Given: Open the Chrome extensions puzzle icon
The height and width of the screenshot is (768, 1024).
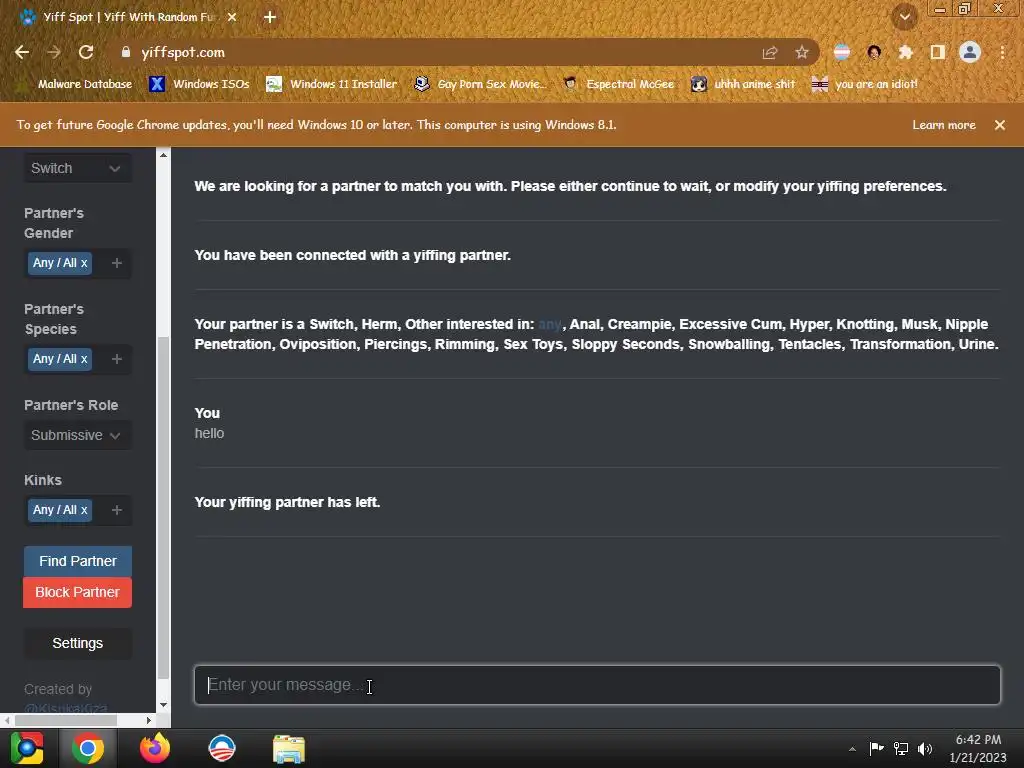Looking at the screenshot, I should click(905, 52).
